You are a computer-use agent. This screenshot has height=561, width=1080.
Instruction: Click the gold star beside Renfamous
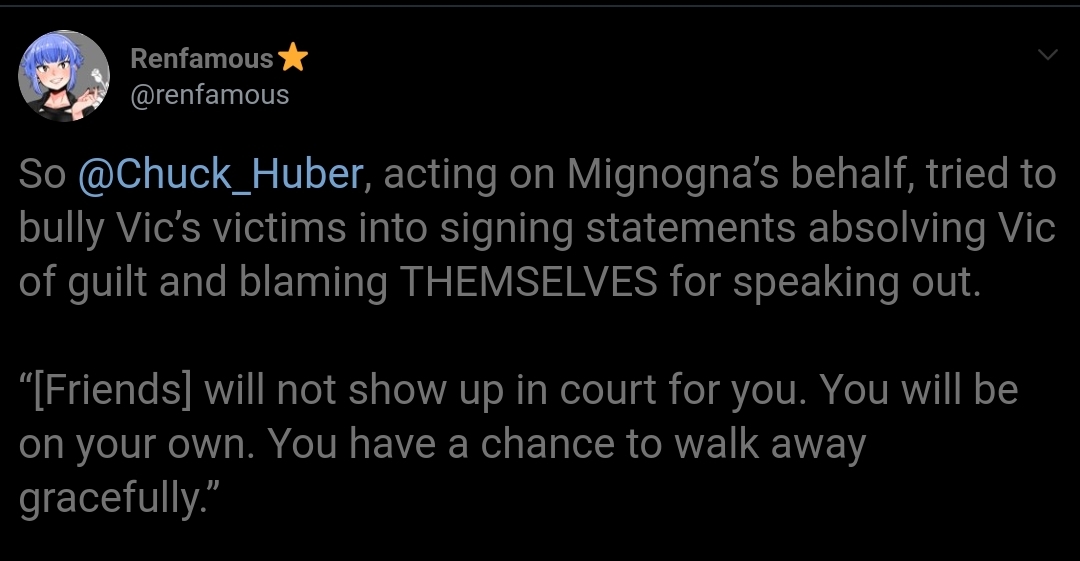coord(293,57)
